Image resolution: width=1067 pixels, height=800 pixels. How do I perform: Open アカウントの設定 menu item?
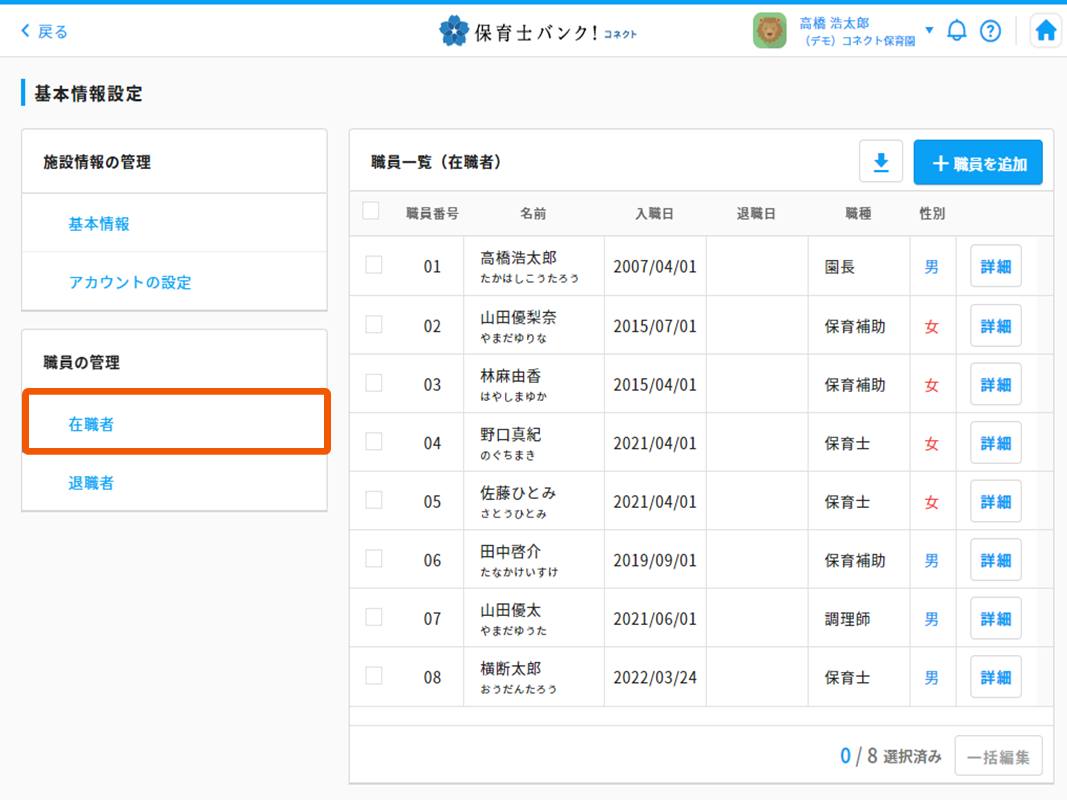coord(130,282)
